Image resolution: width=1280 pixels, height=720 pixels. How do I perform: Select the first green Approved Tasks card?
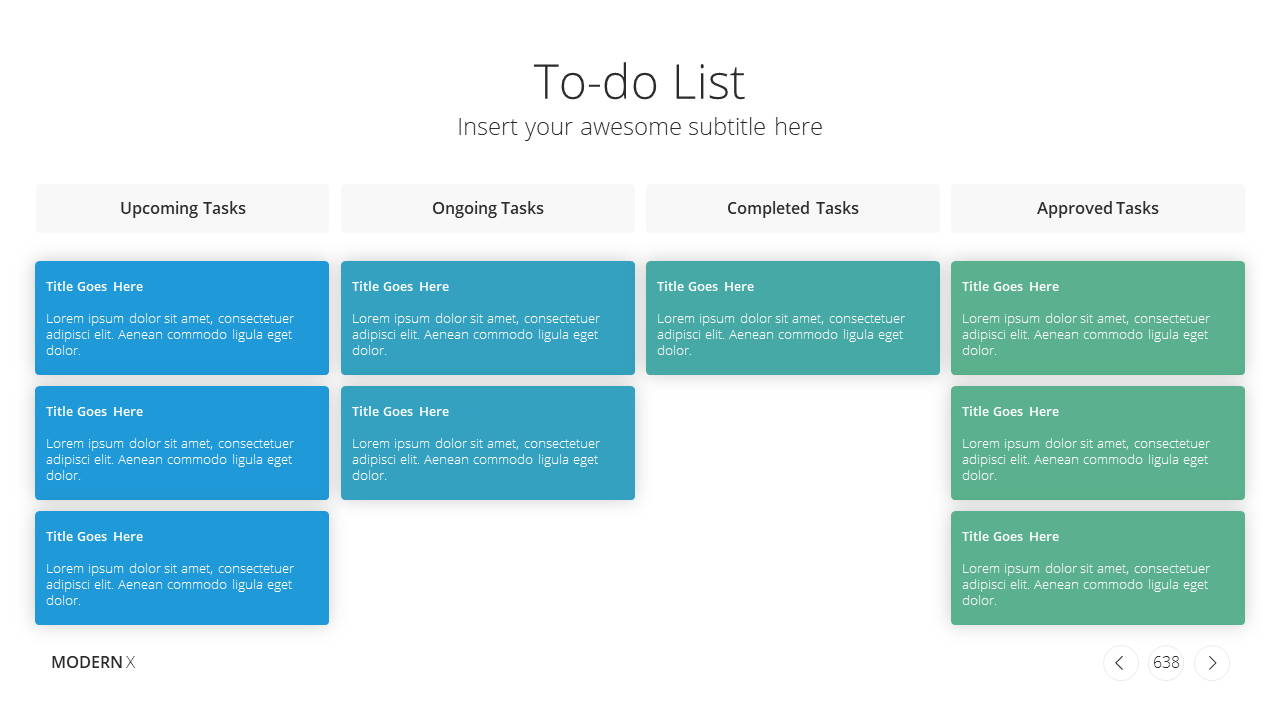point(1098,318)
